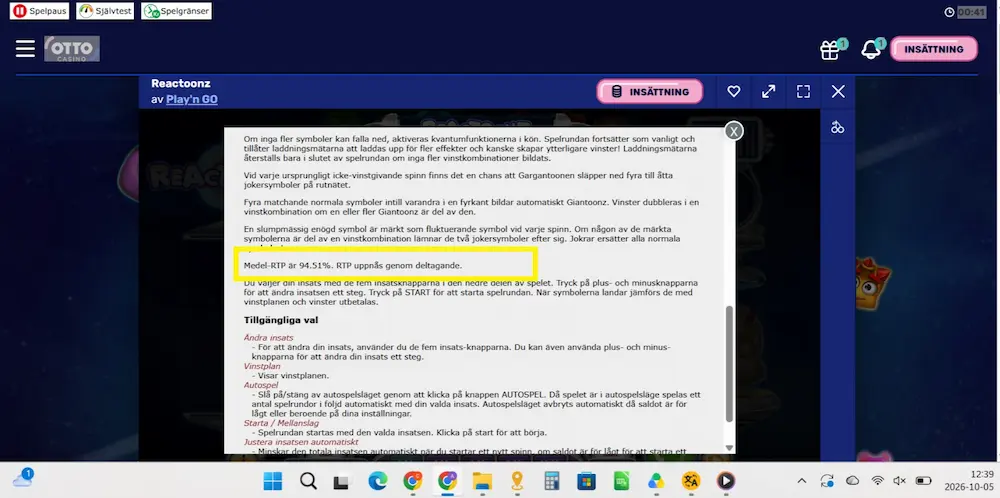Open the gift rewards icon
The image size is (1000, 498).
[830, 50]
